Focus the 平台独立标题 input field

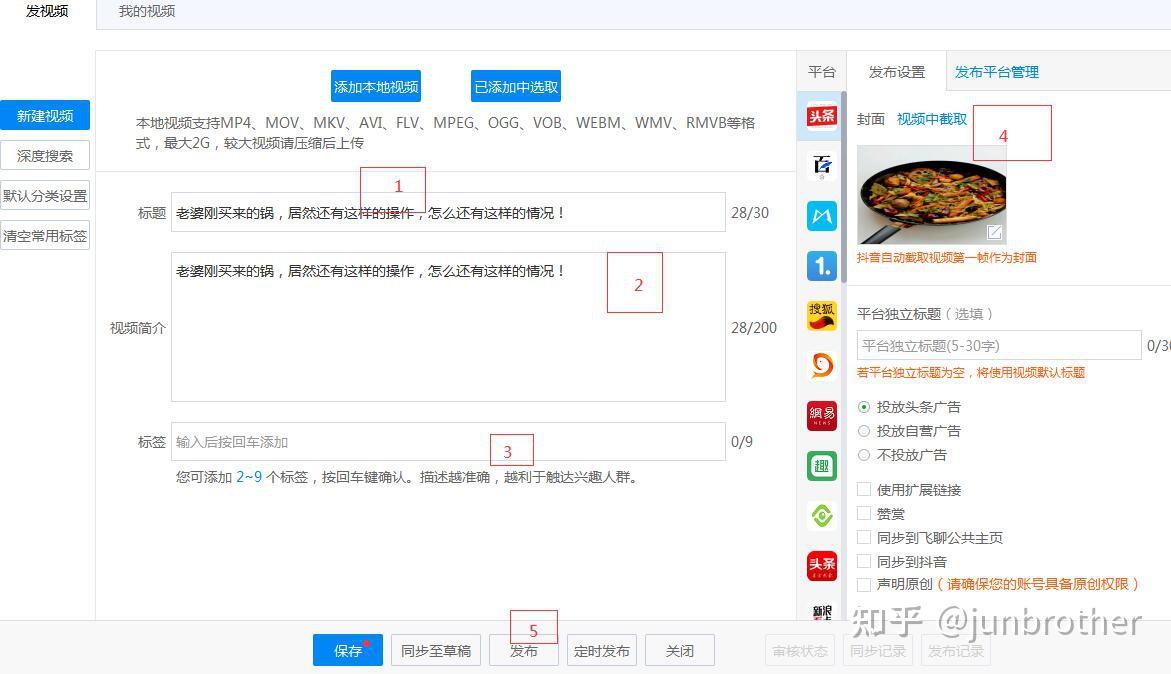[x=999, y=345]
